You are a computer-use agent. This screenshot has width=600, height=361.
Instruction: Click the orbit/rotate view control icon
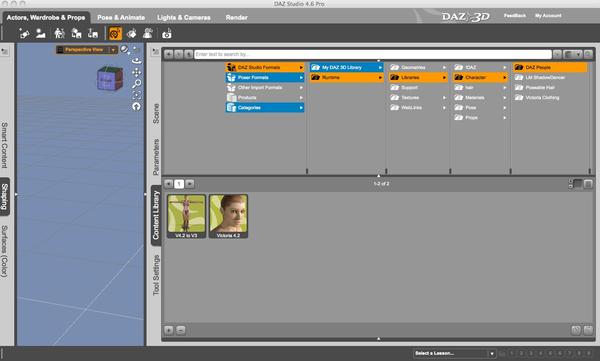[x=137, y=60]
